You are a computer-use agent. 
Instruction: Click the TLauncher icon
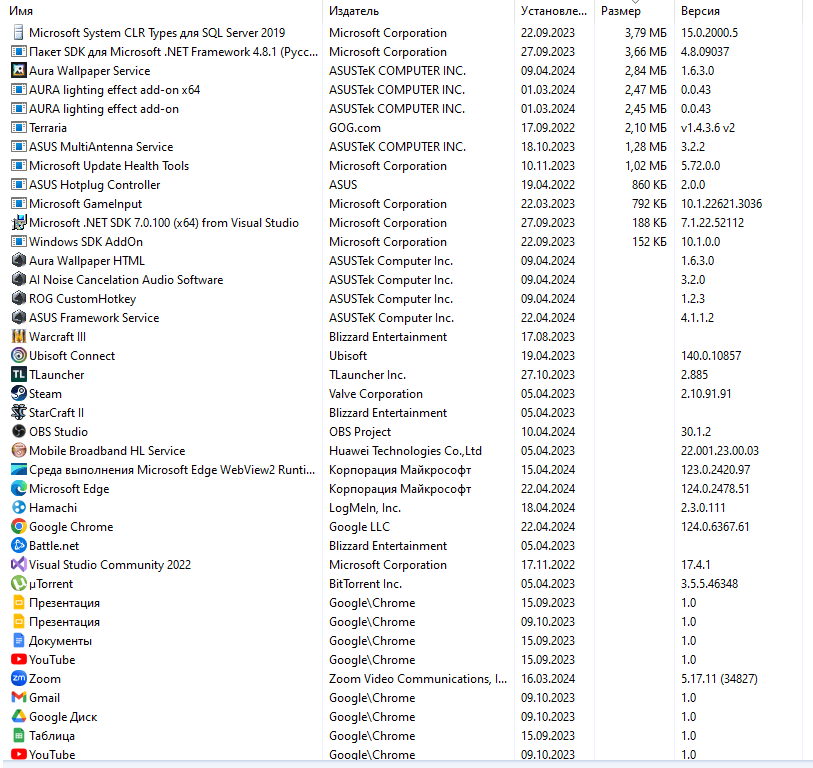click(17, 375)
